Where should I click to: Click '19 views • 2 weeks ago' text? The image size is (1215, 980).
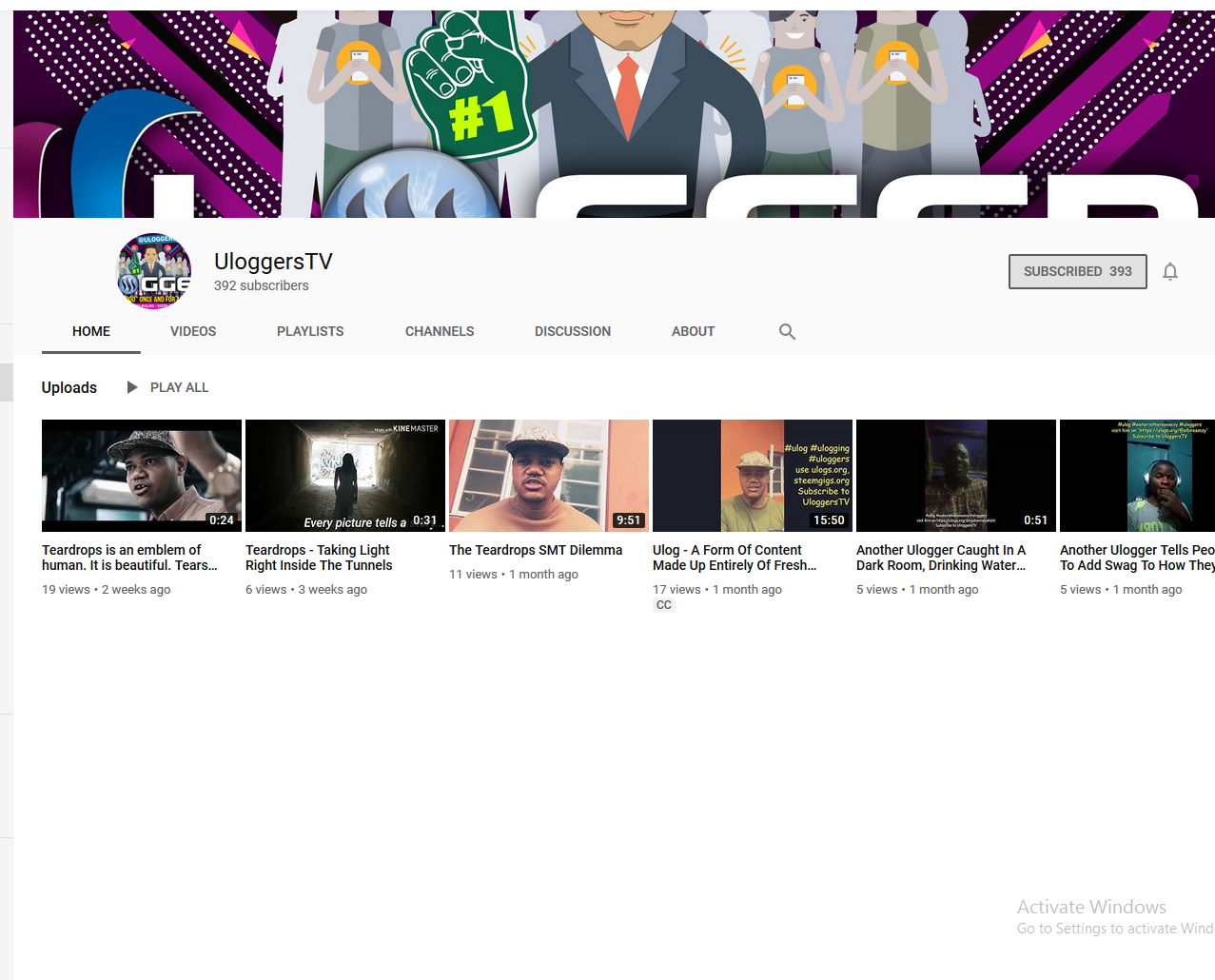coord(107,590)
